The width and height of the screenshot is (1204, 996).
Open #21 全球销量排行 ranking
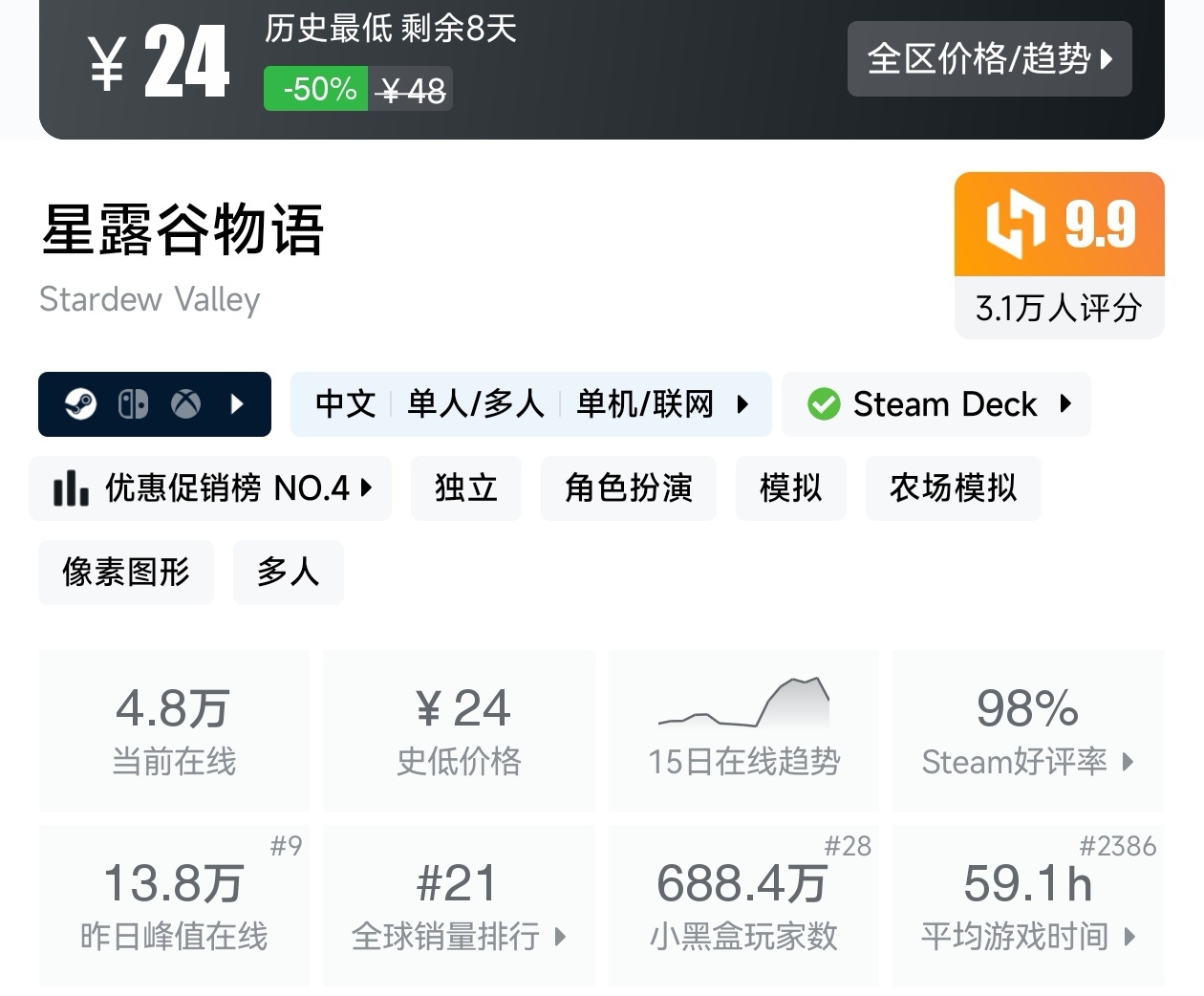pos(459,905)
